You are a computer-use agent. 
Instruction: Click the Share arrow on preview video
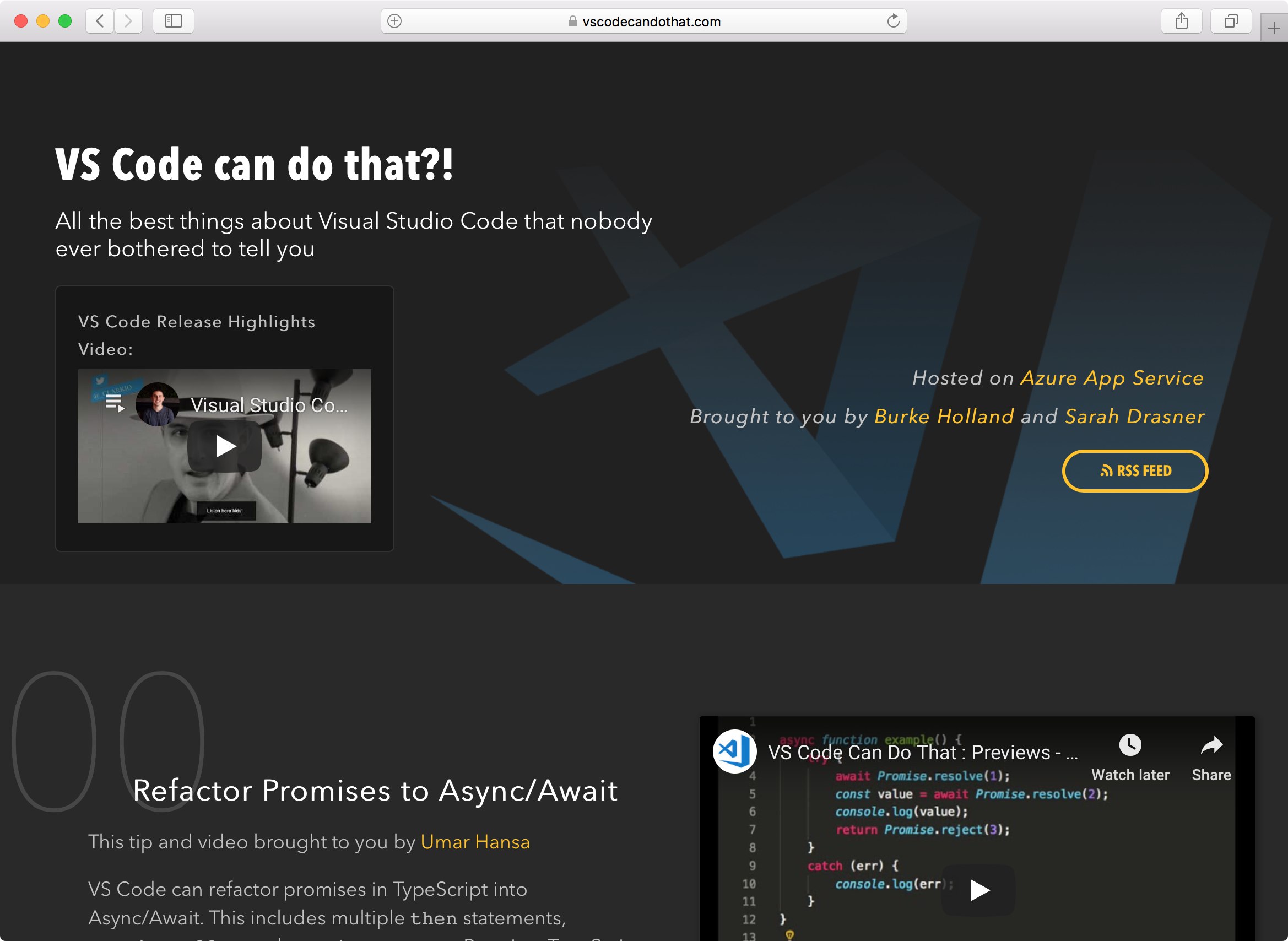click(1211, 745)
